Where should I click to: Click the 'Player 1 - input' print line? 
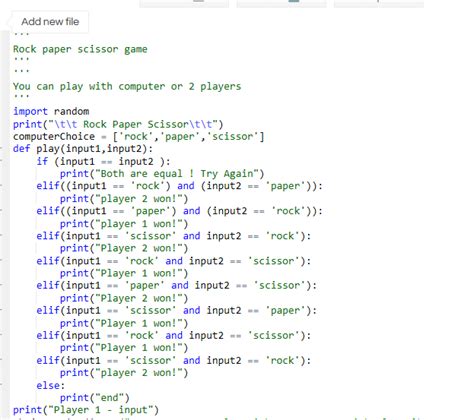(x=86, y=410)
